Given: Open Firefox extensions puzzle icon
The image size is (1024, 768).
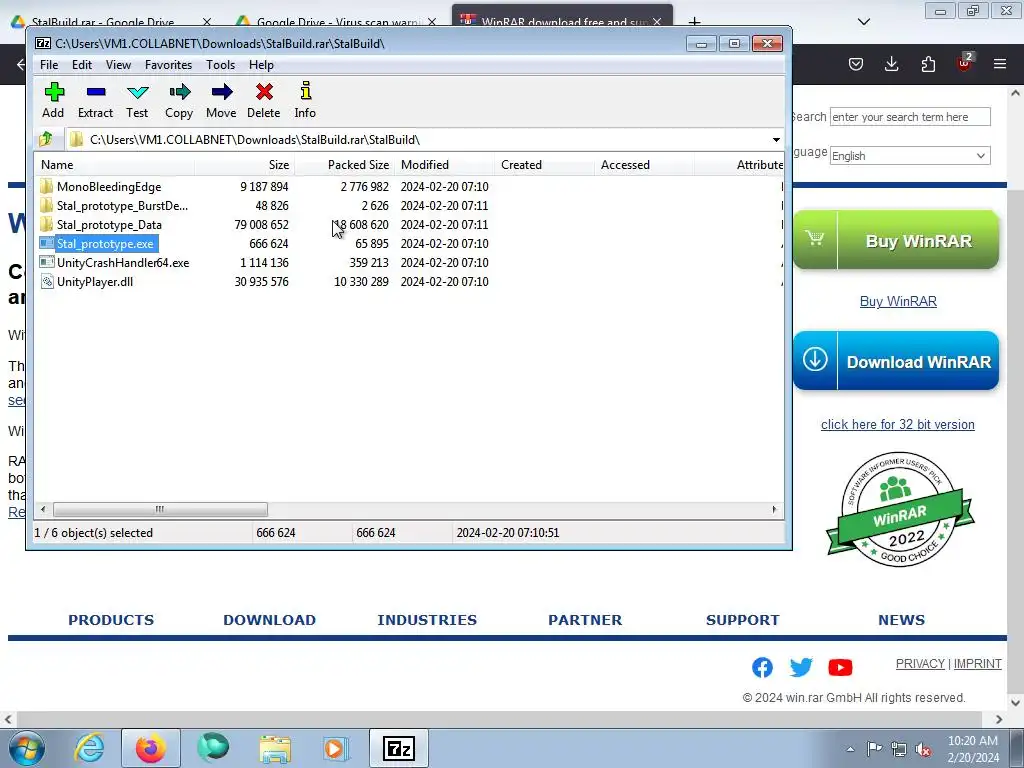Looking at the screenshot, I should tap(928, 64).
